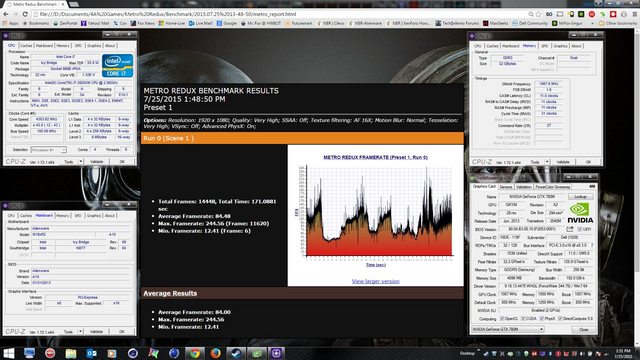Screen dimensions: 640x360
Task: Click the Lookup button in GPU-Z
Action: [580, 197]
